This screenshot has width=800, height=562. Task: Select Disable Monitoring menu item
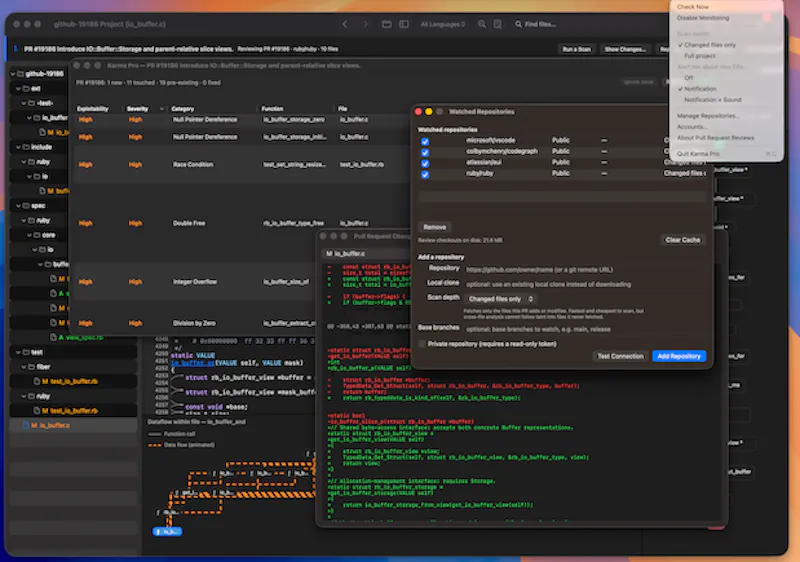click(x=703, y=18)
